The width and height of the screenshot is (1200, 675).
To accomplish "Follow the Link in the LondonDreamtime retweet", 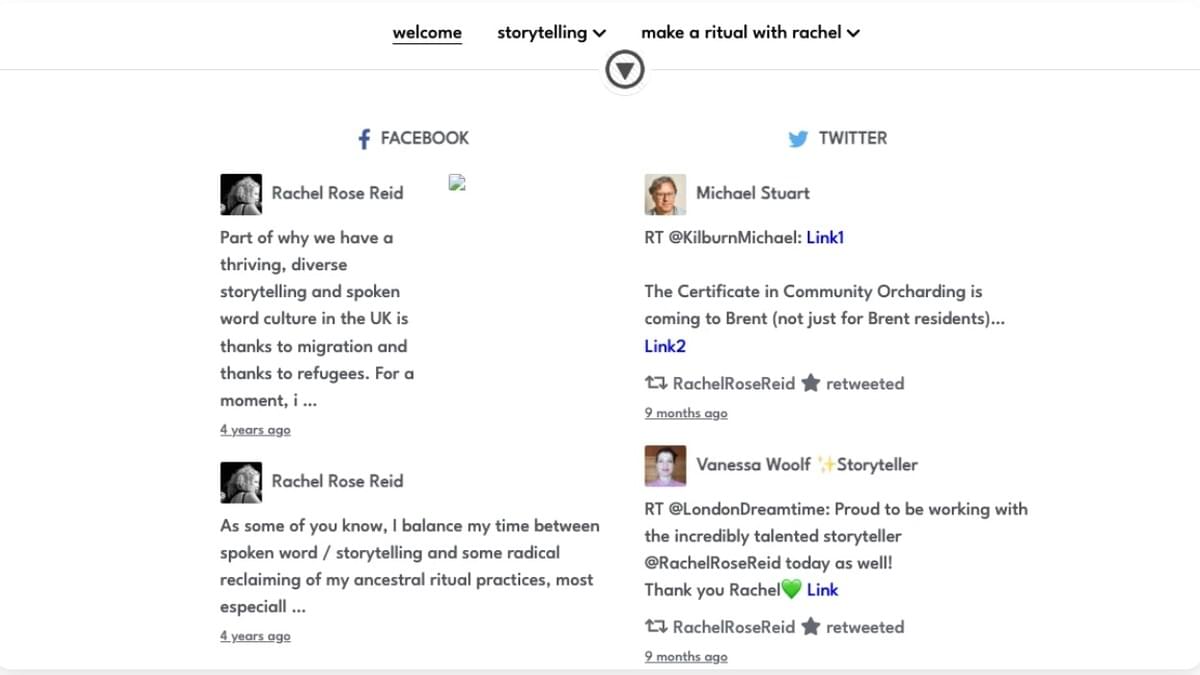I will tap(822, 589).
